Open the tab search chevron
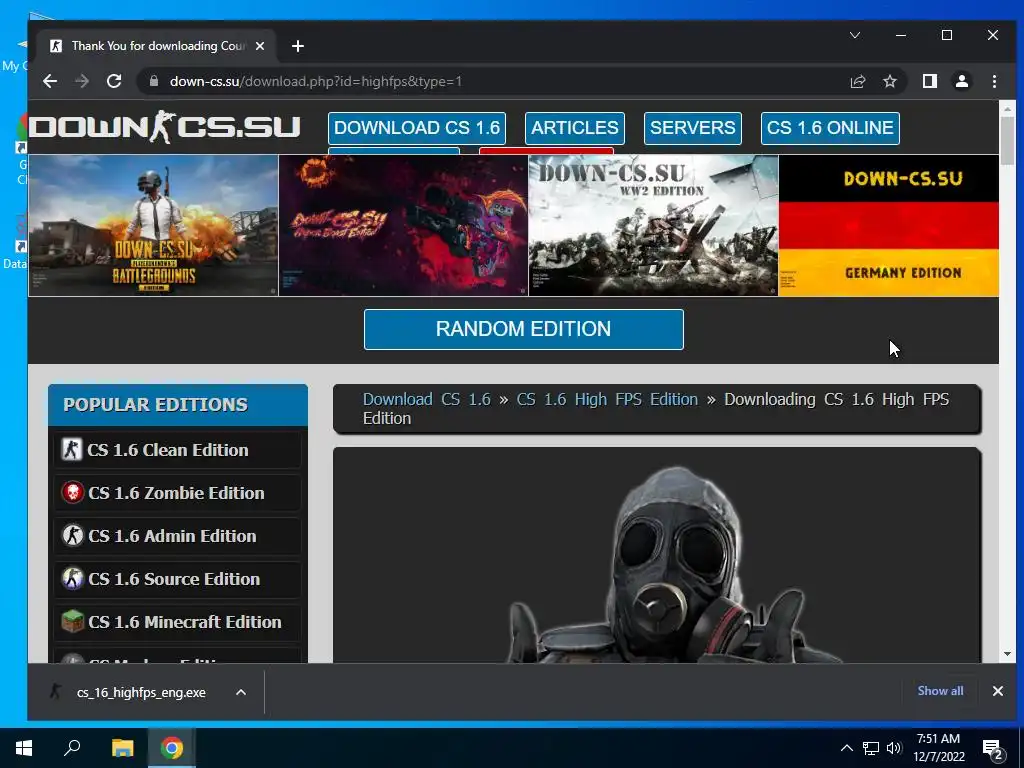1024x768 pixels. click(854, 35)
